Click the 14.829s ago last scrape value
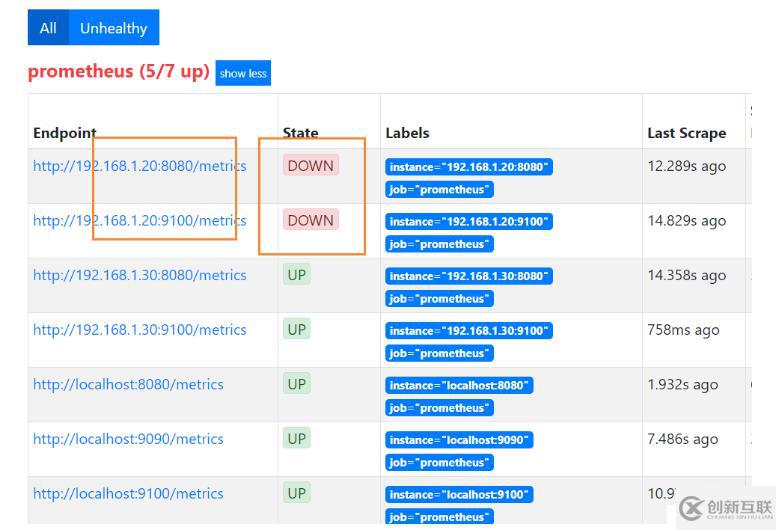Screen dimensions: 776x530 [x=686, y=221]
